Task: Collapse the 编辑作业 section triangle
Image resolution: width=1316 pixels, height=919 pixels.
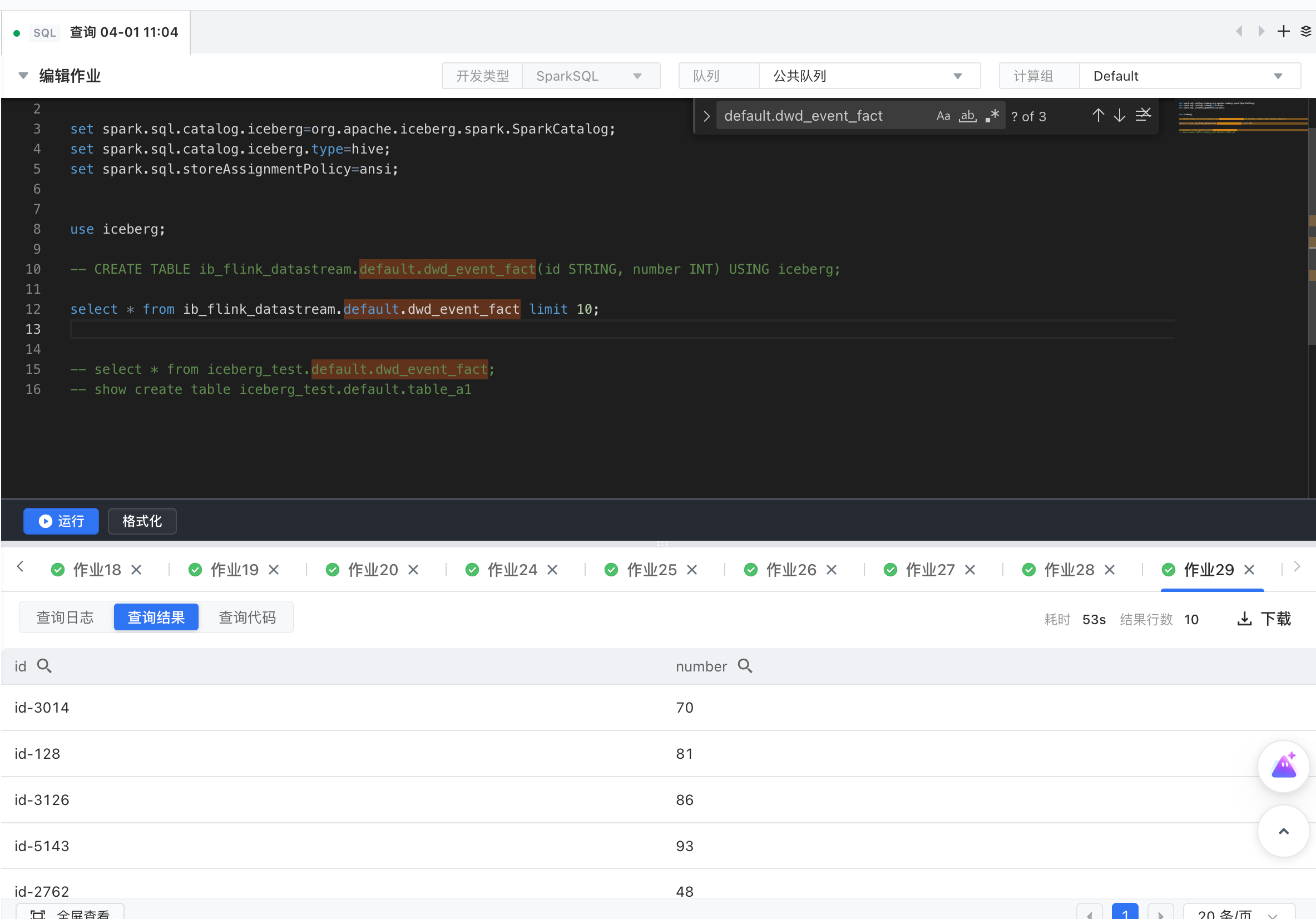Action: (23, 76)
